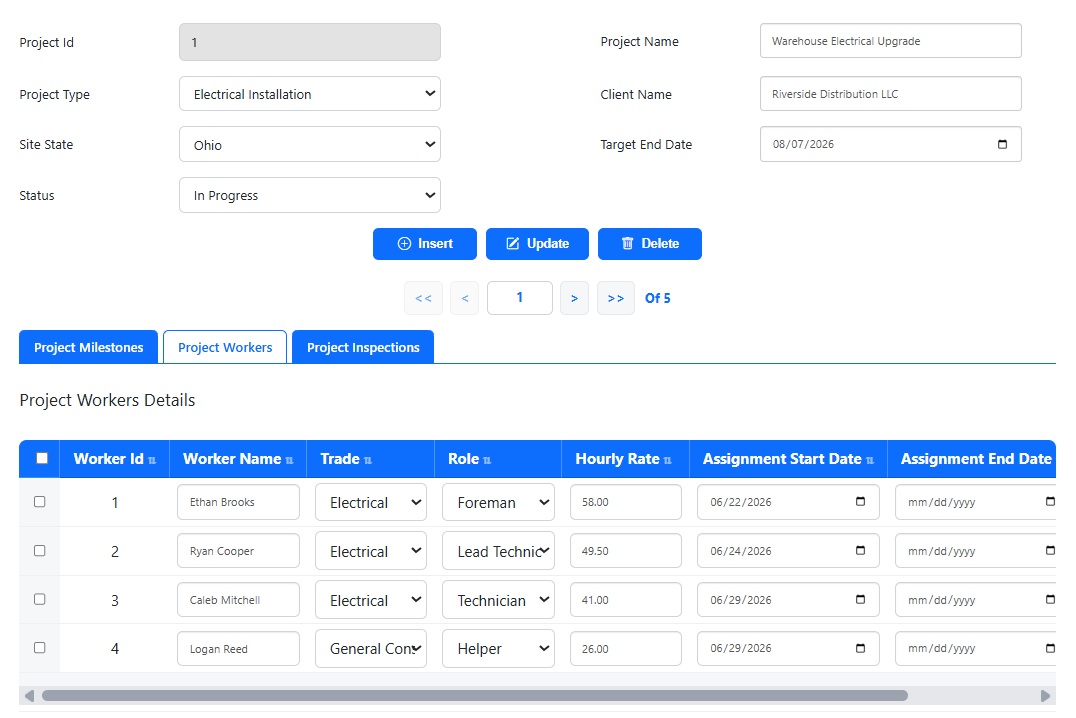This screenshot has width=1076, height=718.
Task: Click the disabled Project Id field
Action: pos(309,43)
